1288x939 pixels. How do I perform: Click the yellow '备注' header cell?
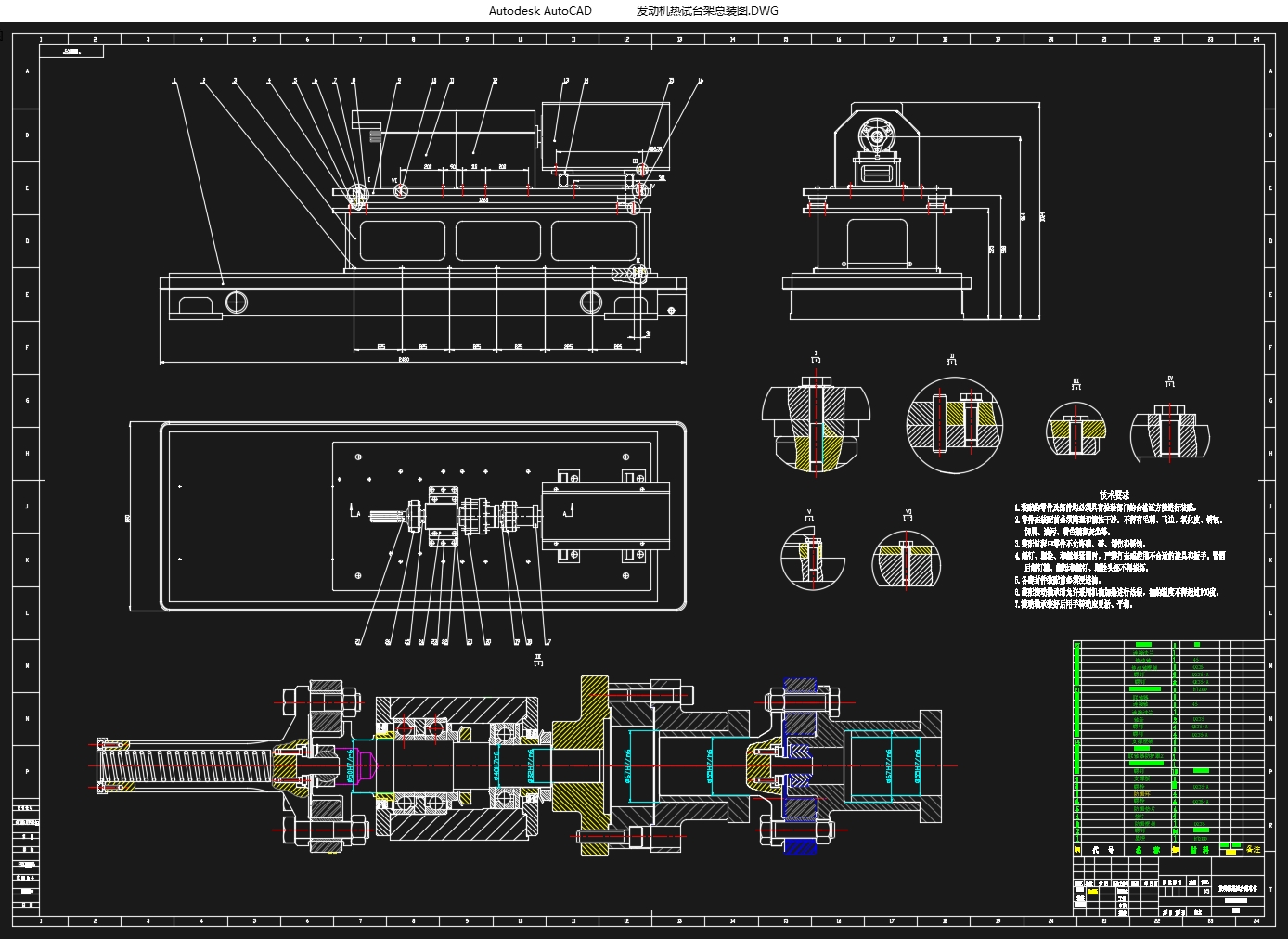(1253, 849)
